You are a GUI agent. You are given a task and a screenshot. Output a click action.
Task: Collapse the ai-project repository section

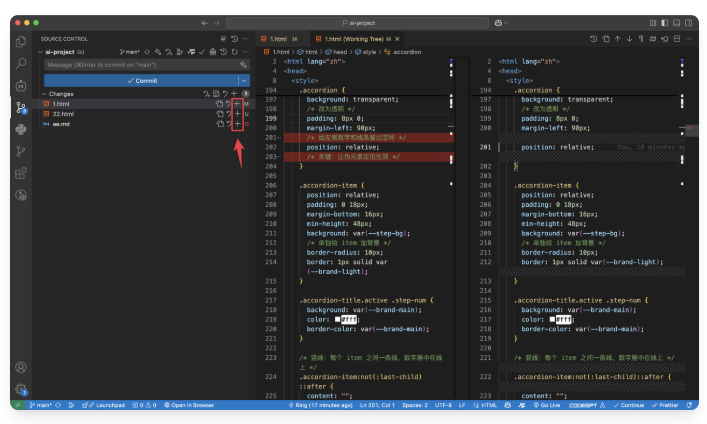click(x=41, y=52)
